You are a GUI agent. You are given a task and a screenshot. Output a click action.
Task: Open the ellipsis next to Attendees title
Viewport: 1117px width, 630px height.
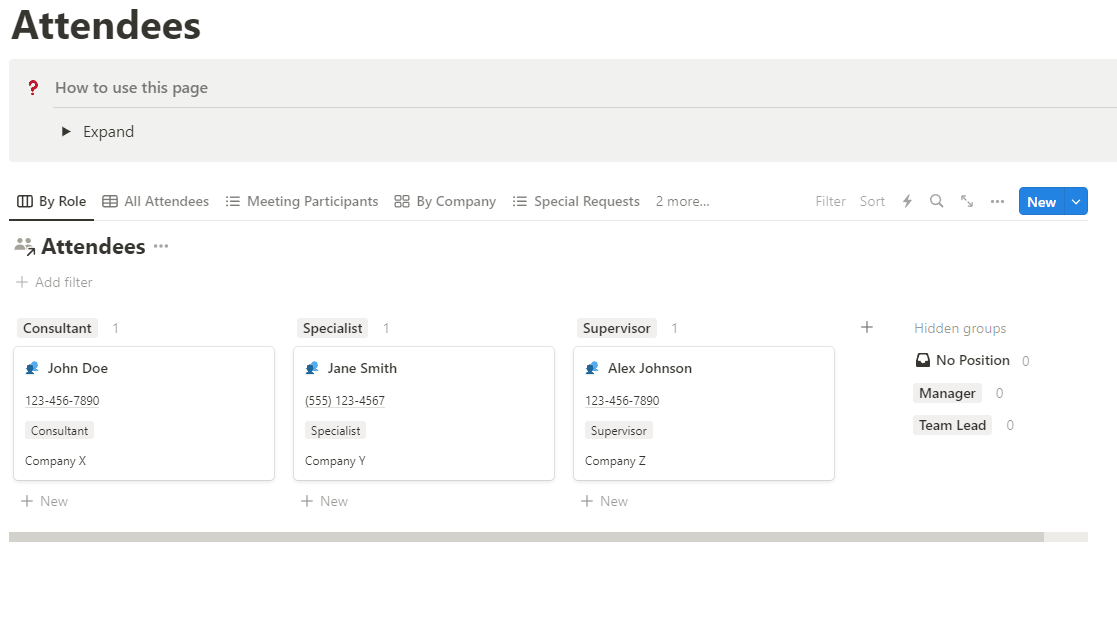coord(161,246)
